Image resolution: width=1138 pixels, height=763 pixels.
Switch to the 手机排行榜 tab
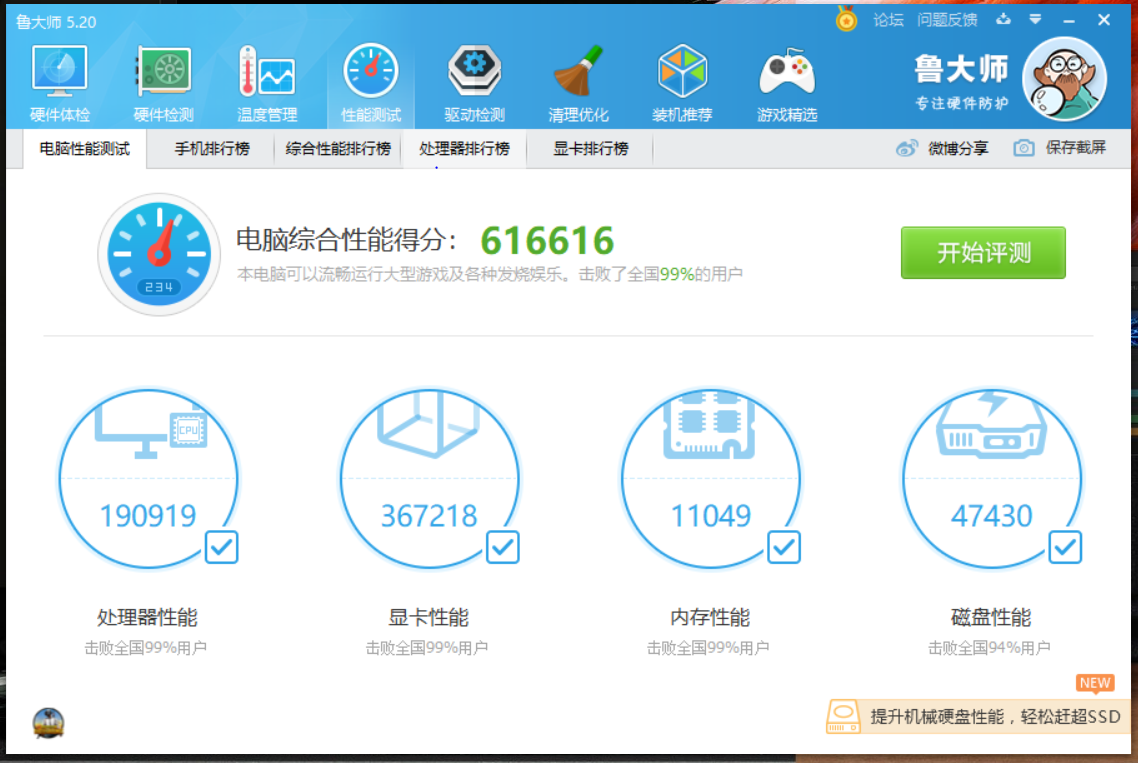(x=211, y=149)
